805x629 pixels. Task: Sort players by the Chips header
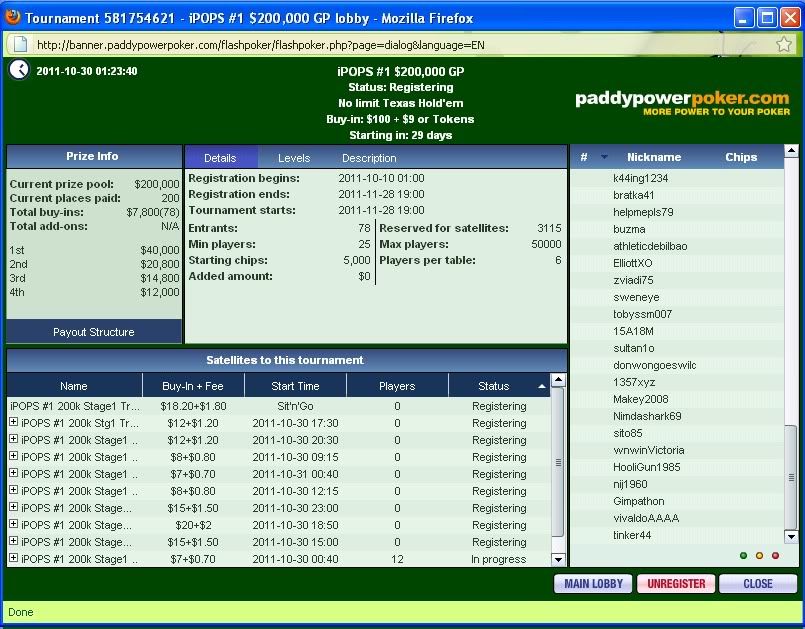pyautogui.click(x=741, y=157)
